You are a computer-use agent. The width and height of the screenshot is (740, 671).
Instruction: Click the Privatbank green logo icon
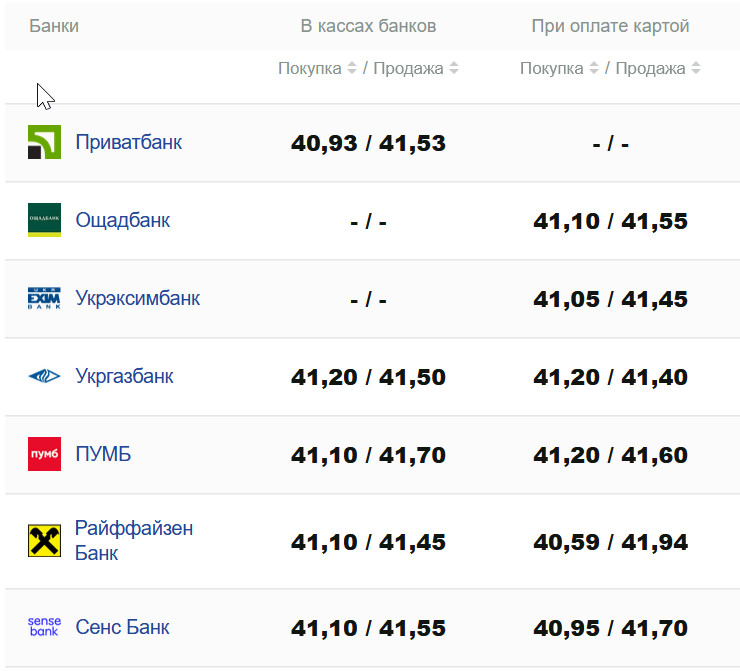click(x=44, y=142)
